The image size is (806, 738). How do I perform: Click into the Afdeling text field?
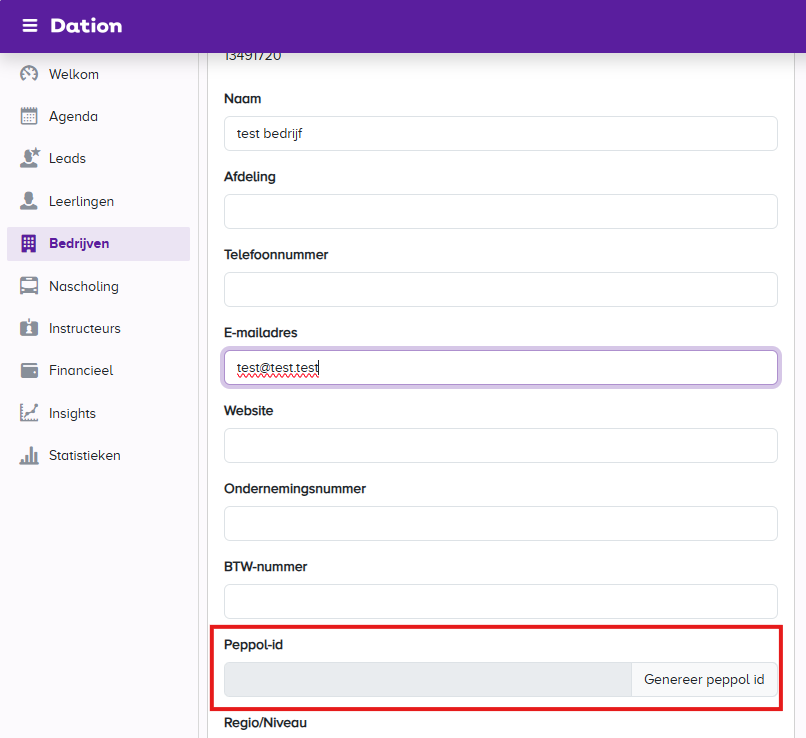(500, 211)
